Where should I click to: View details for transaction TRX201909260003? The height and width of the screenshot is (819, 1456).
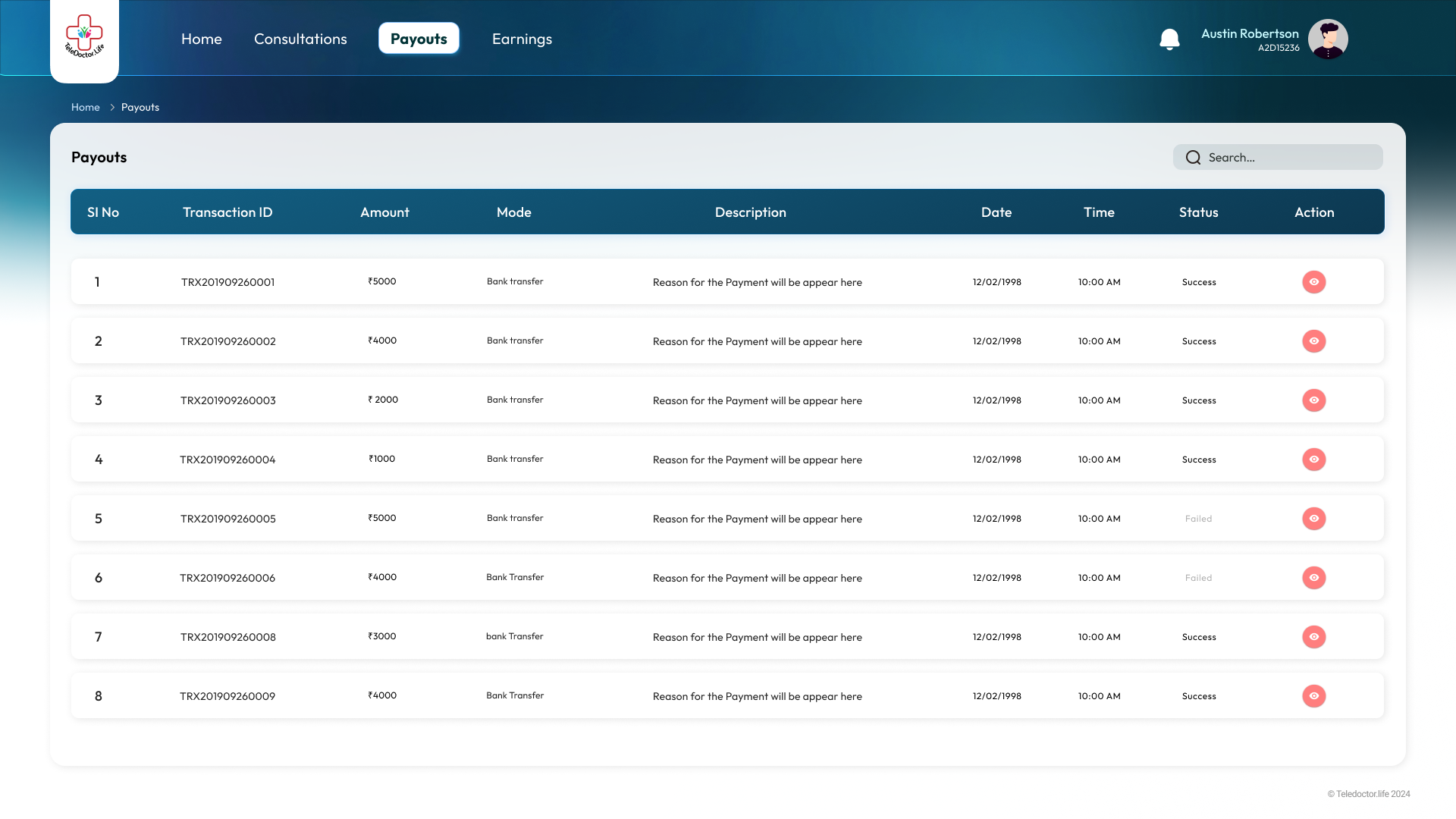[x=1314, y=400]
